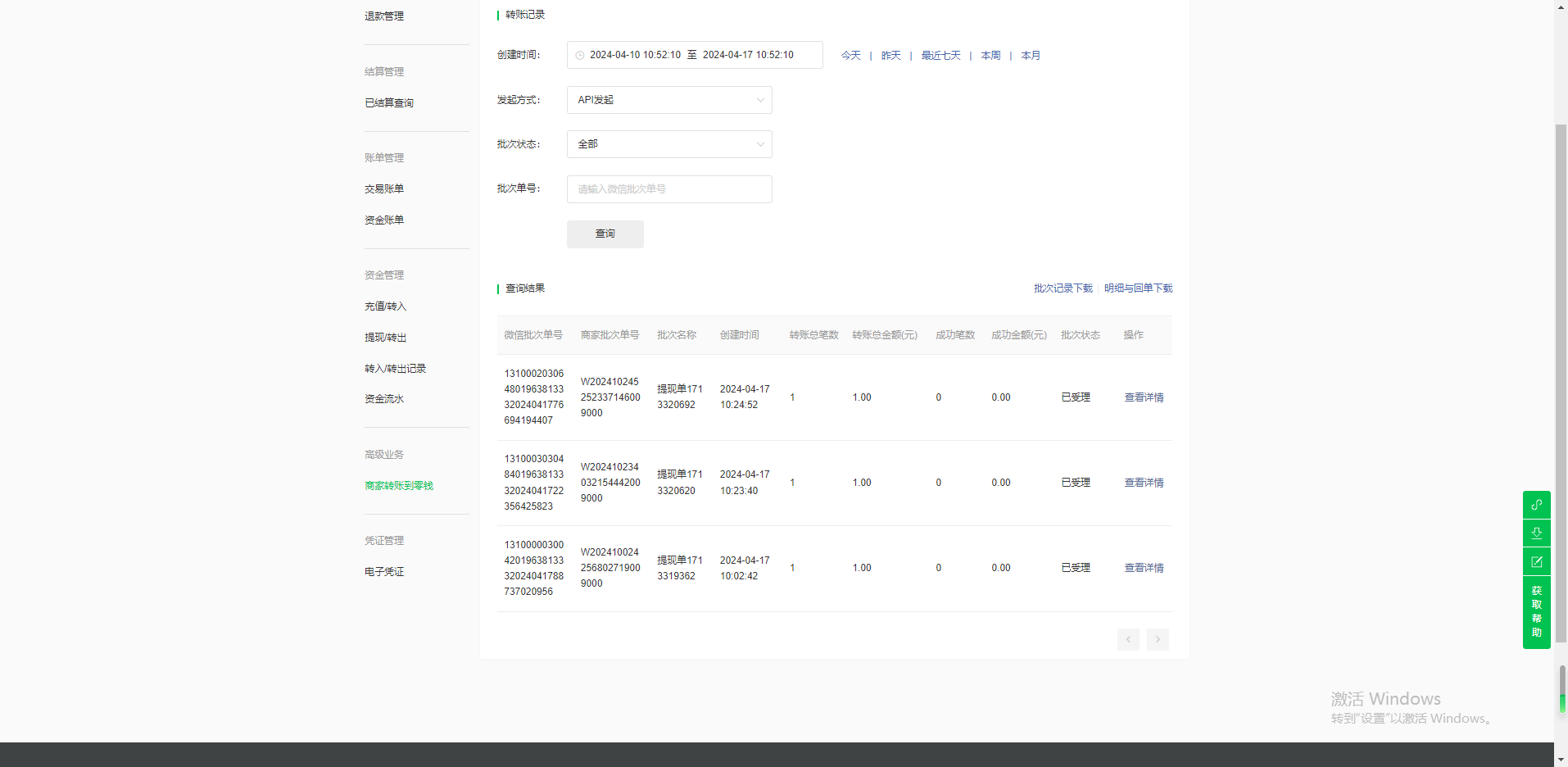
Task: View 查看详情 for batch W20241023403215444200
Action: click(1144, 483)
